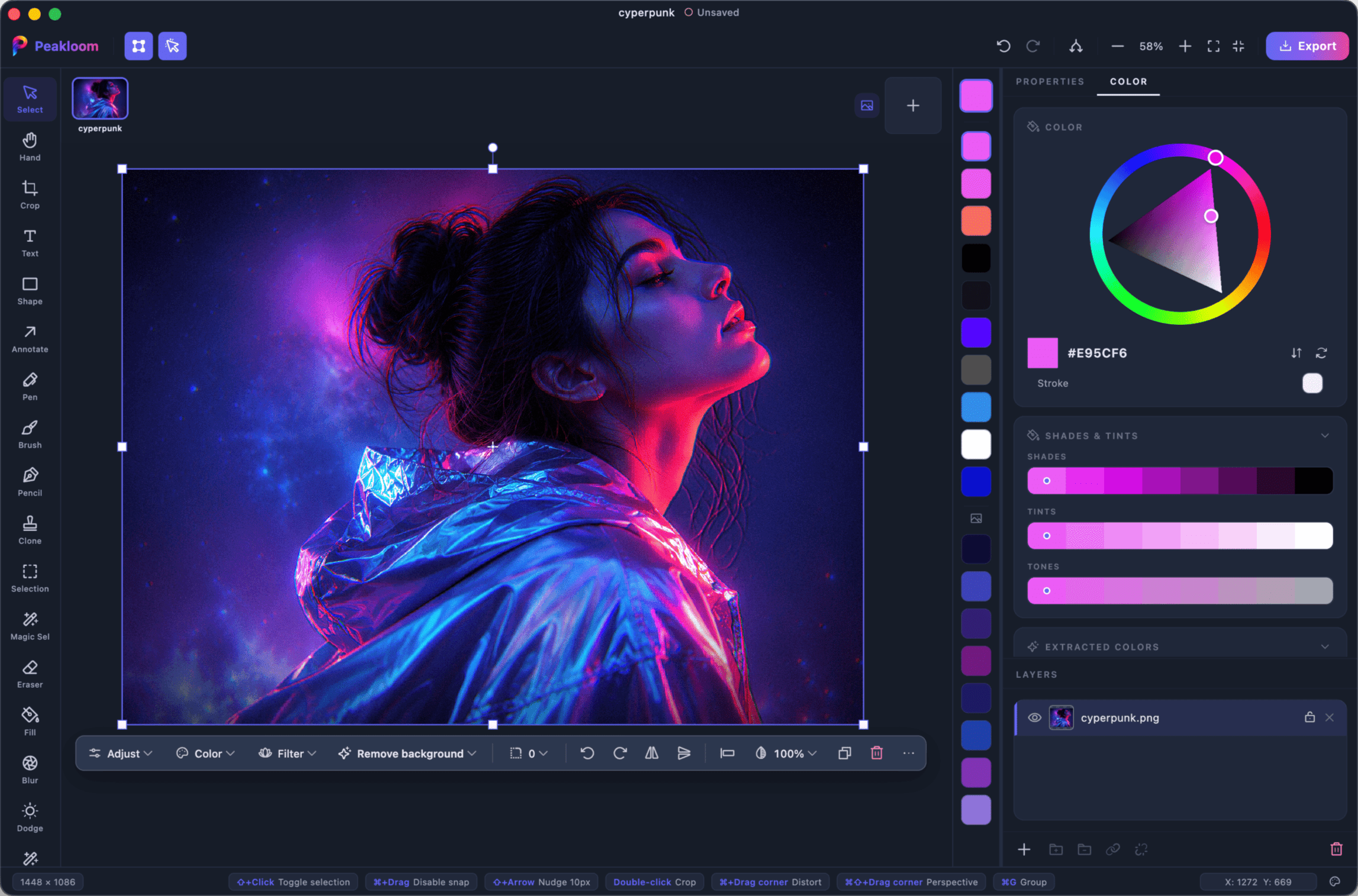Add a new canvas with plus button
Screen dimensions: 1358x896
(912, 105)
